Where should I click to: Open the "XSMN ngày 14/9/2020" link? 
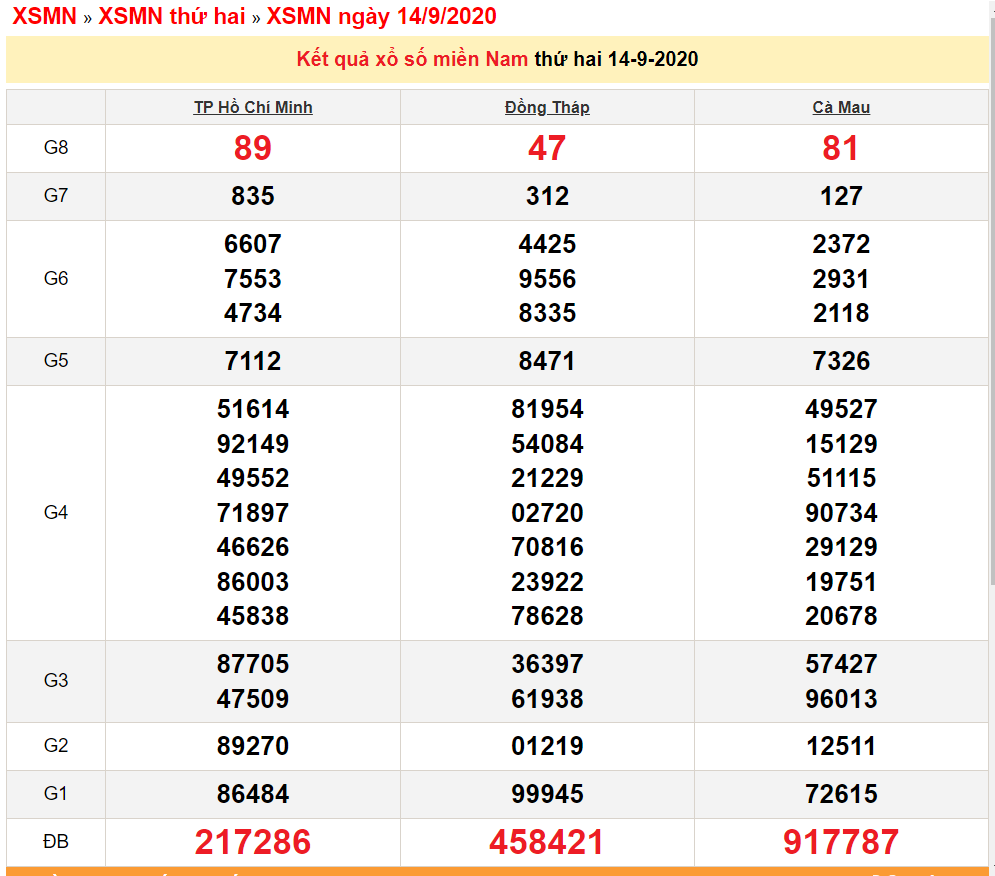point(380,16)
